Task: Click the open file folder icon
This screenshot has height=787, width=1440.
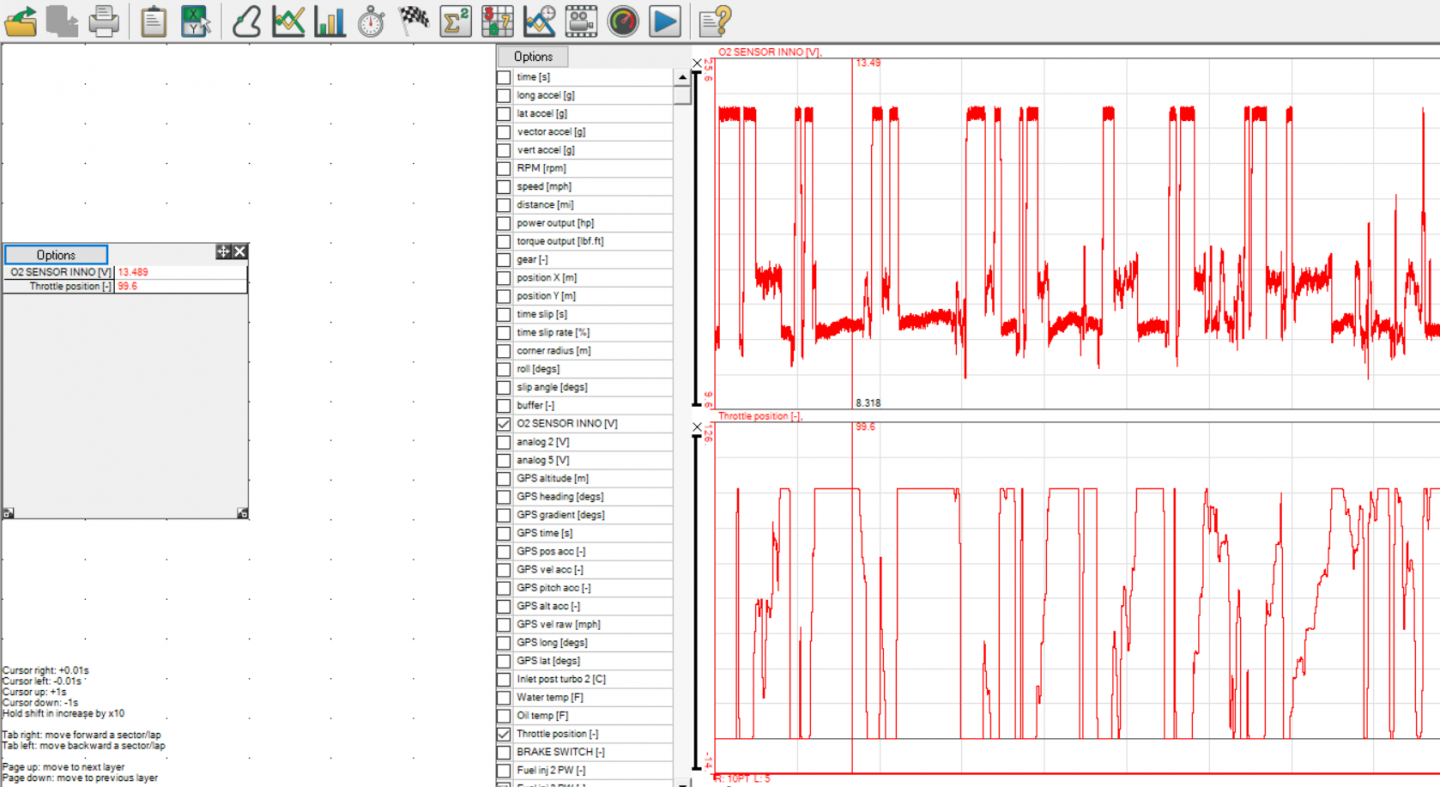Action: pyautogui.click(x=21, y=20)
